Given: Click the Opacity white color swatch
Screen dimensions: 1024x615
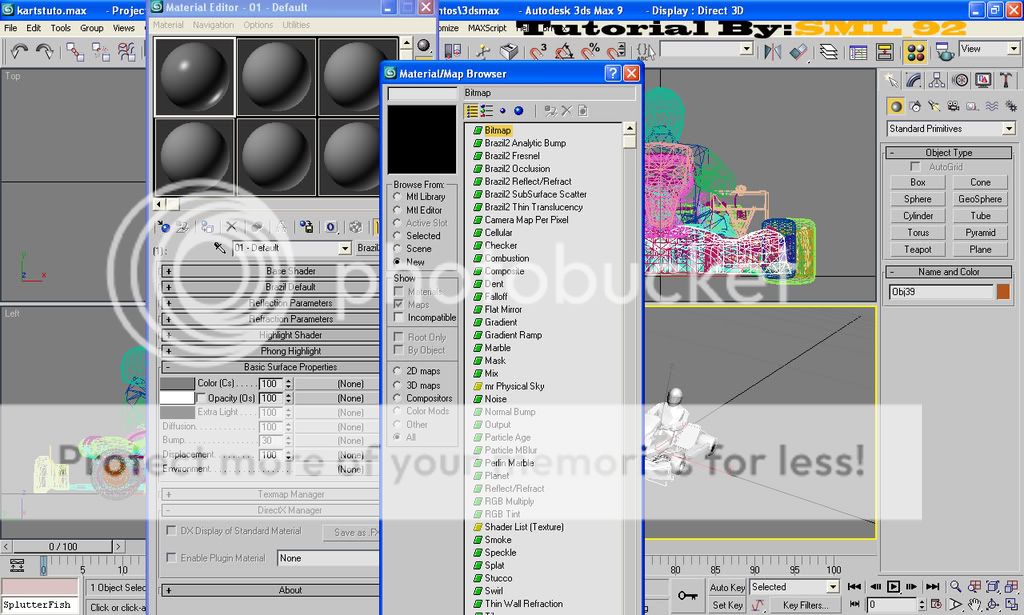Looking at the screenshot, I should pos(178,398).
